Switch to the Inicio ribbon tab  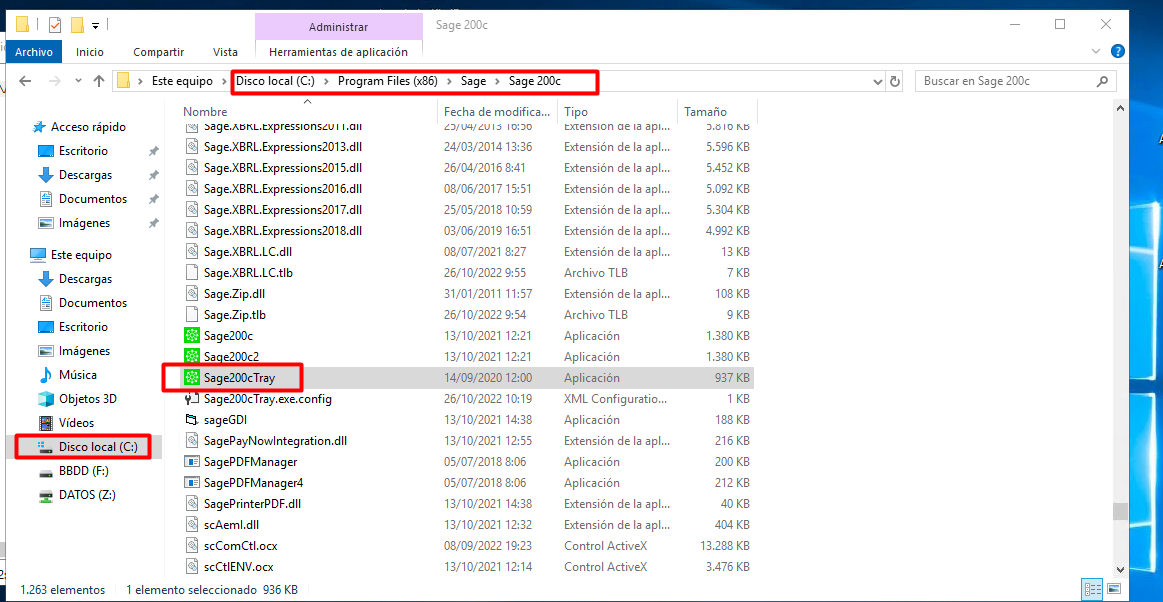point(90,52)
